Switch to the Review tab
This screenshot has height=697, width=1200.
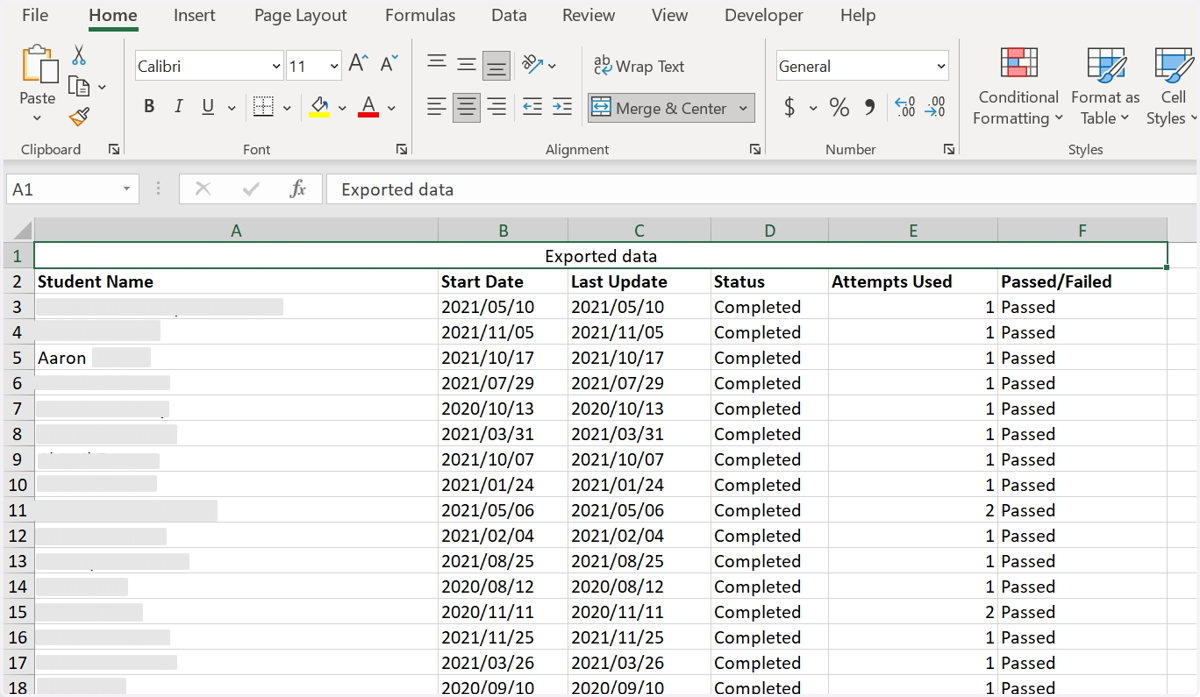[589, 15]
